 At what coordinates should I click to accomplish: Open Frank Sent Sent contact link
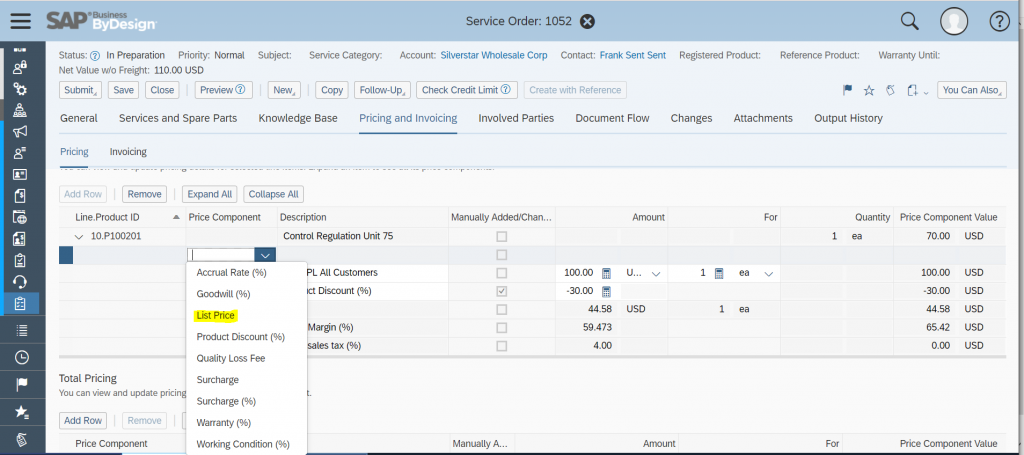click(633, 55)
